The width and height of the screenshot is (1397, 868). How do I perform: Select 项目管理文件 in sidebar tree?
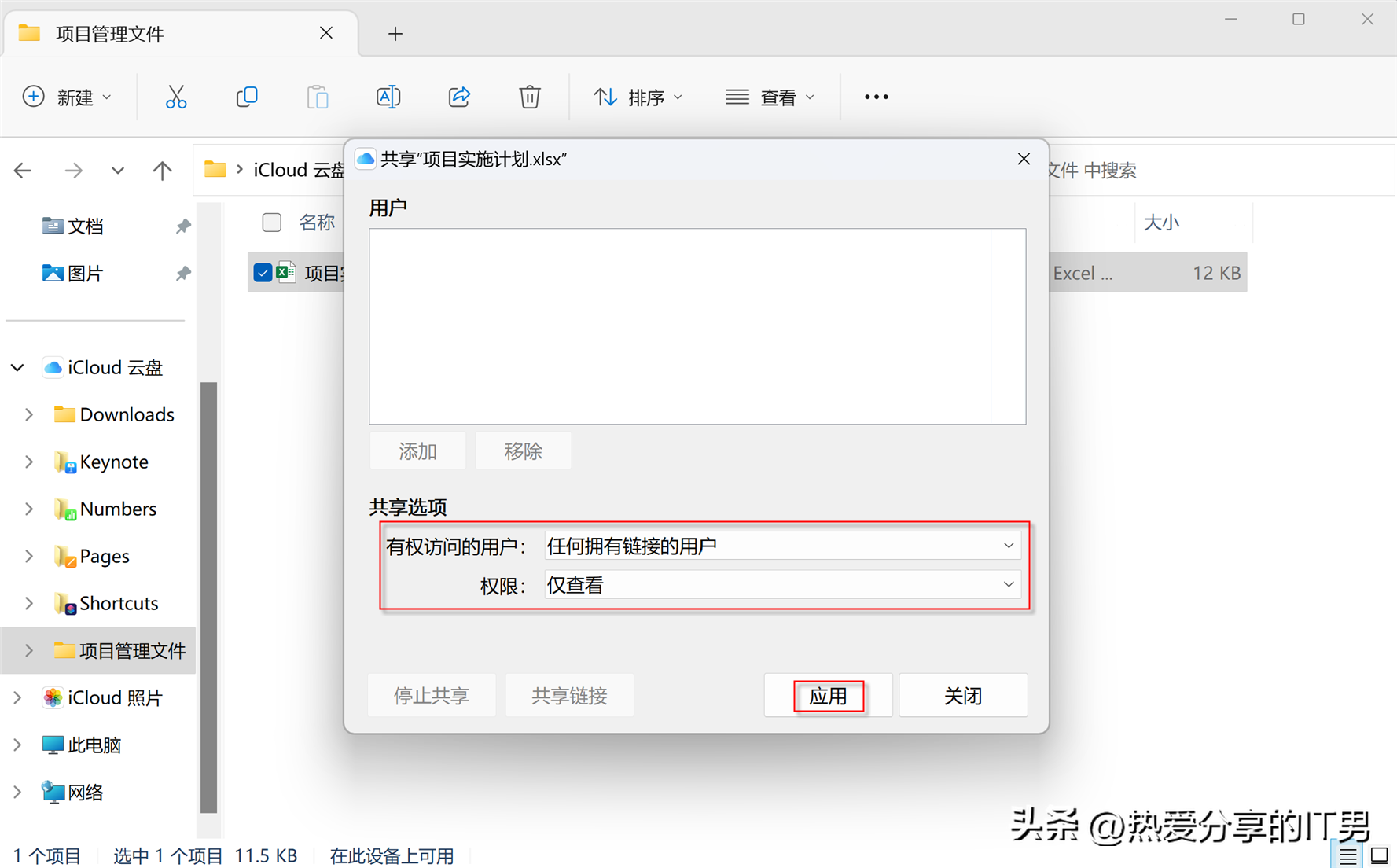tap(120, 650)
